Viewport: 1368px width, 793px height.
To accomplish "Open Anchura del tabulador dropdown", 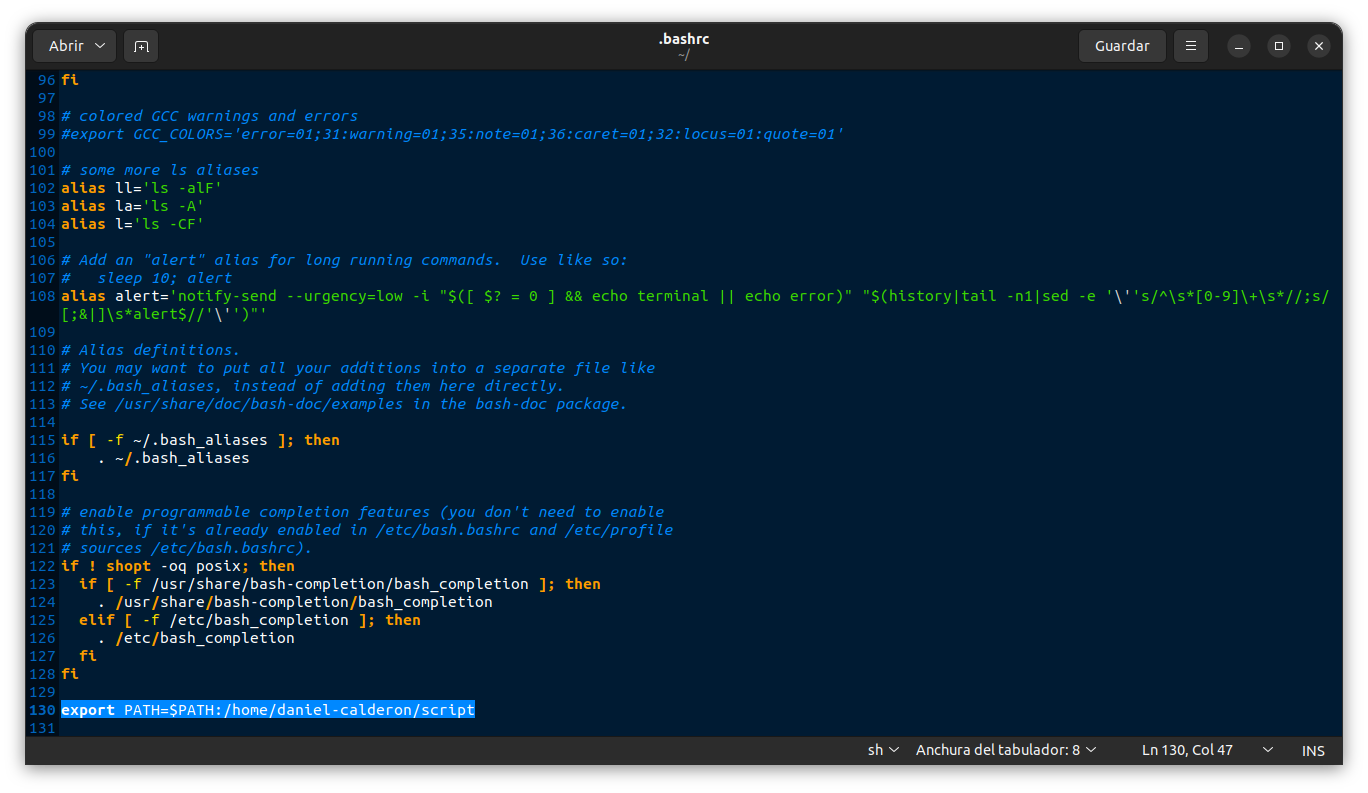I will (x=1006, y=750).
